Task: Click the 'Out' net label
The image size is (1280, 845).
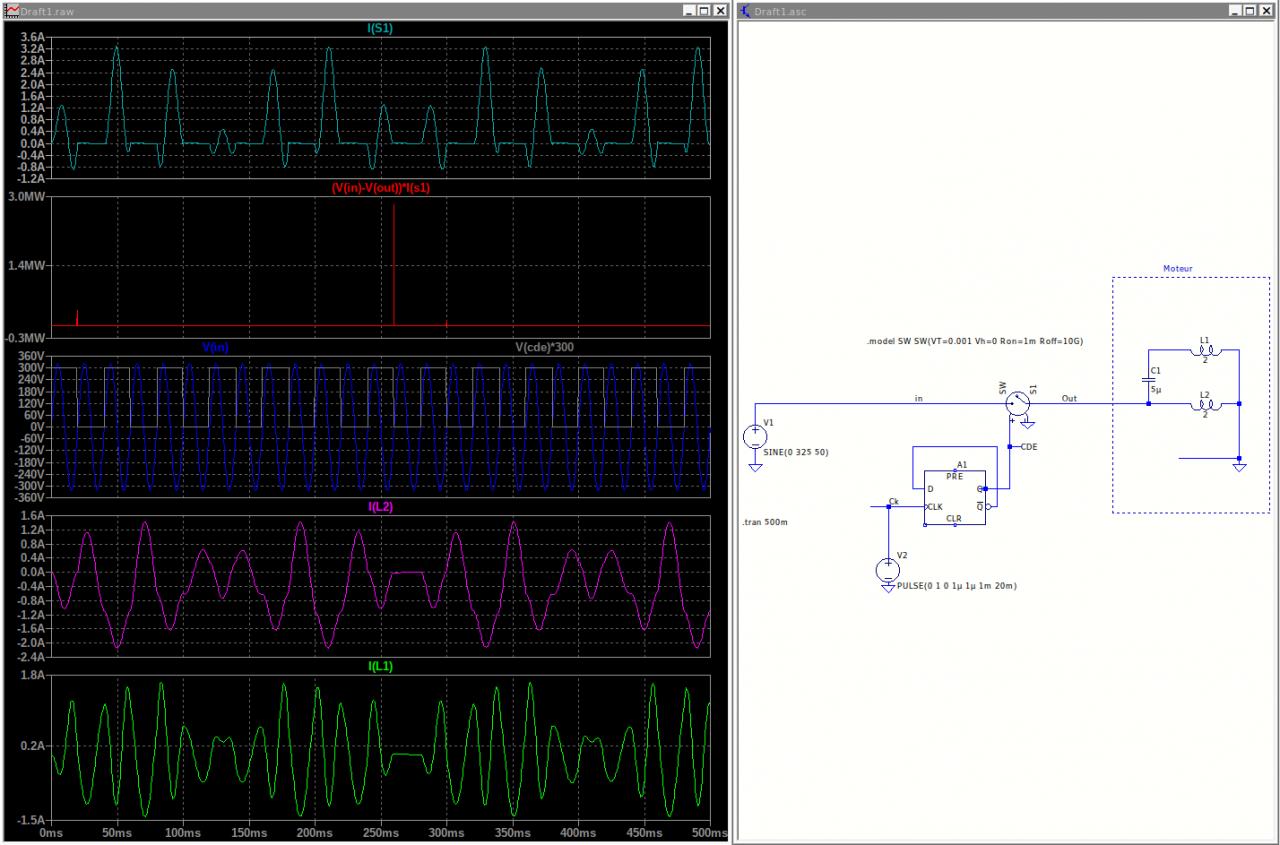Action: (x=1070, y=398)
